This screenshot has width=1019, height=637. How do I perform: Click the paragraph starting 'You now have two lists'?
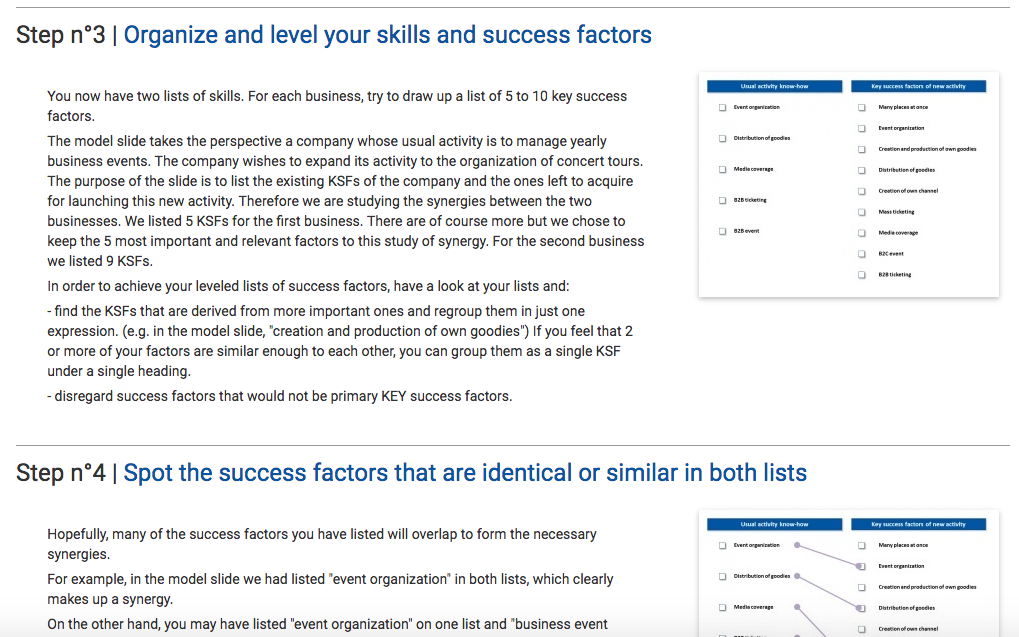(337, 106)
